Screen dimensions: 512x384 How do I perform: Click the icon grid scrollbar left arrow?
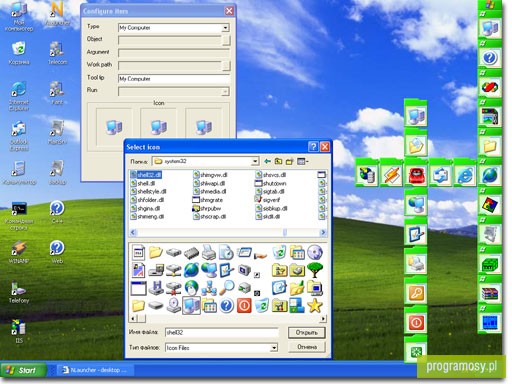pyautogui.click(x=133, y=319)
